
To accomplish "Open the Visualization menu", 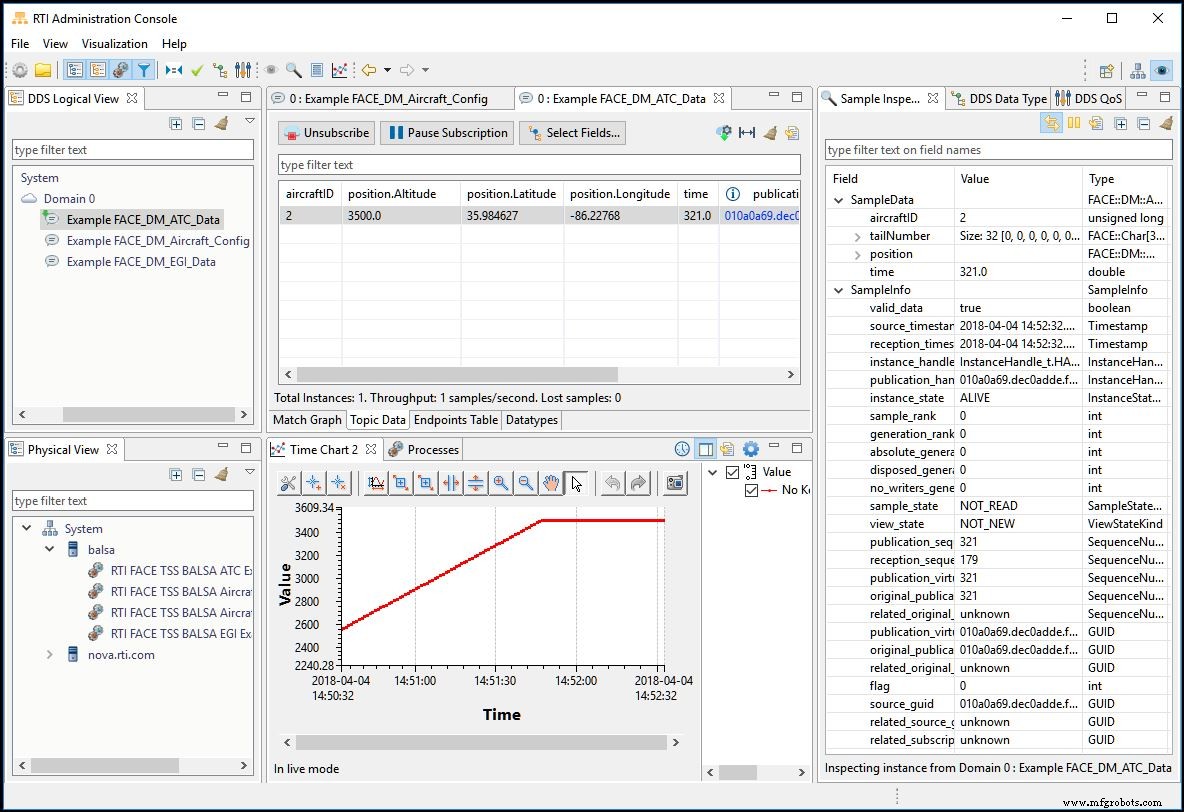I will pos(114,44).
